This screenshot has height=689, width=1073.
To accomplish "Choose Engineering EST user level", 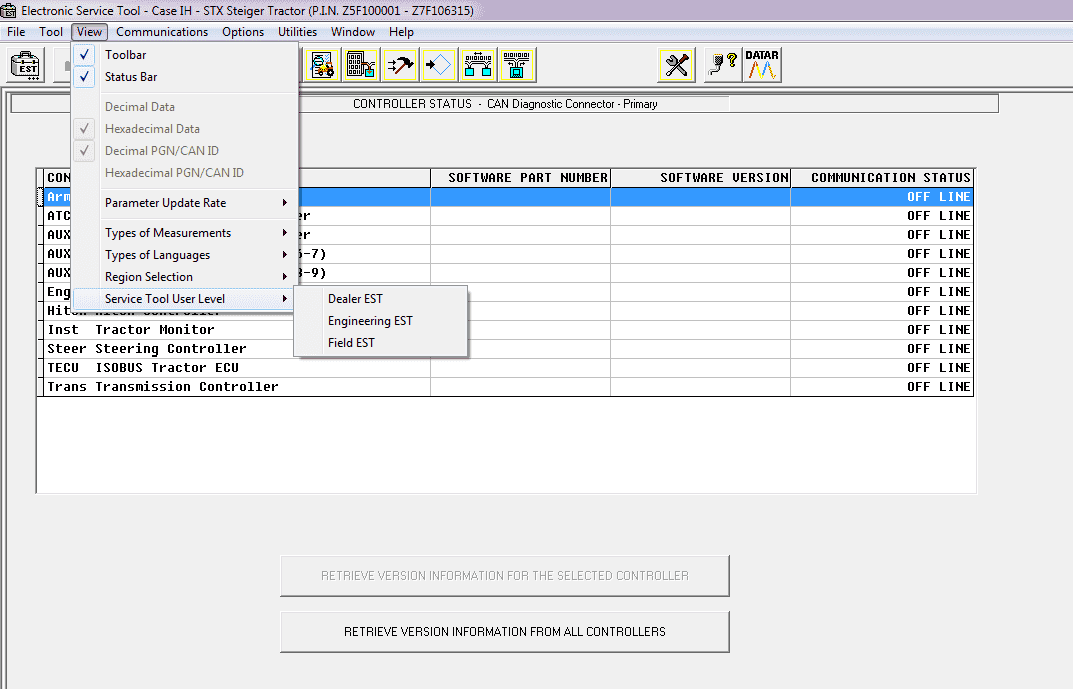I will pos(380,321).
